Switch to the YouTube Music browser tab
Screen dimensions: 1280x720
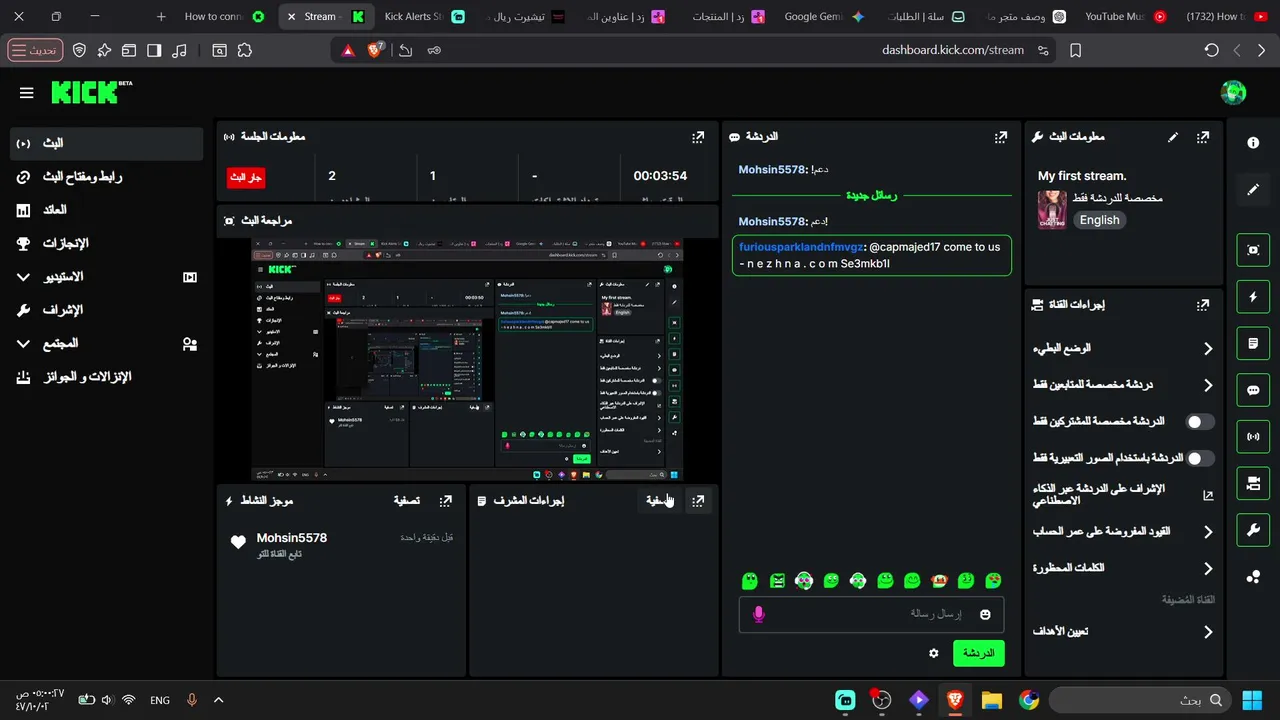[1125, 17]
